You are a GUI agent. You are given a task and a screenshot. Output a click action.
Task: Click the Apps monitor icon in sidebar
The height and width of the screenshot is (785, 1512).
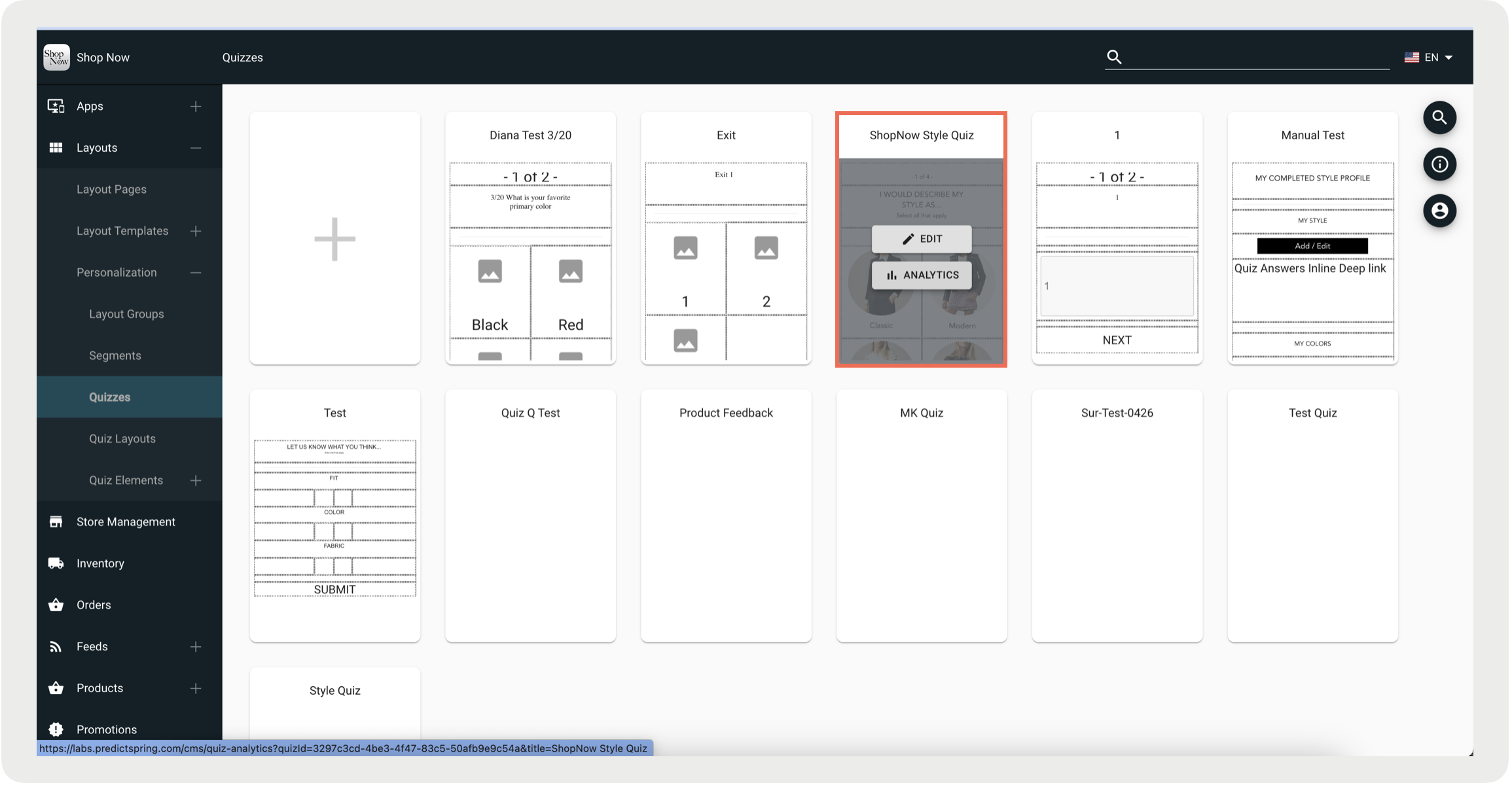(56, 106)
